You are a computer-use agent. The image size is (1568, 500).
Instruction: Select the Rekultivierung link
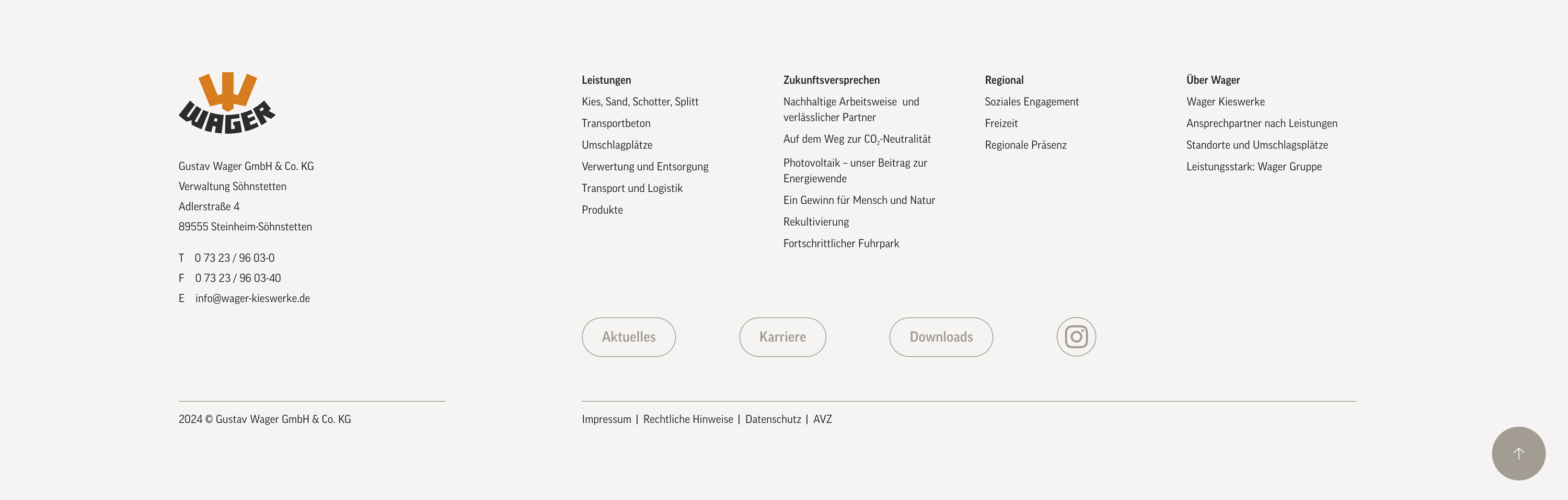[x=816, y=222]
